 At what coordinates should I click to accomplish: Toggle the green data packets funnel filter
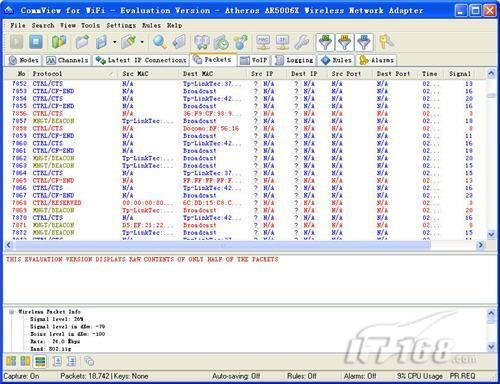point(325,42)
